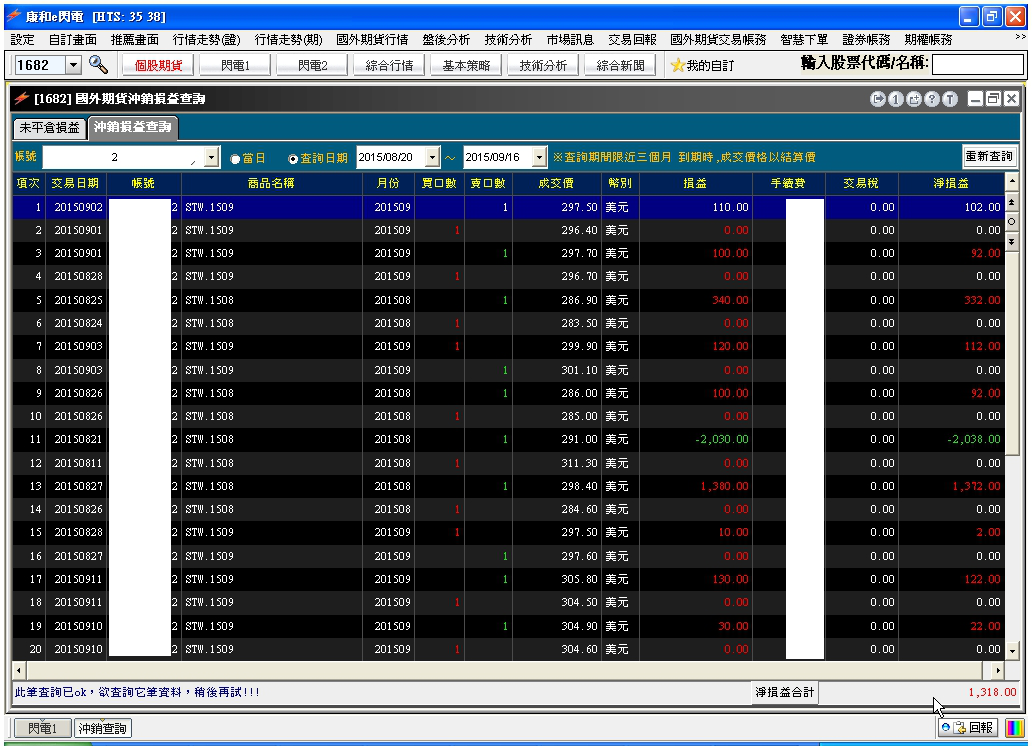1032x746 pixels.
Task: Select row 11 with loss -2,030.00
Action: pos(508,439)
